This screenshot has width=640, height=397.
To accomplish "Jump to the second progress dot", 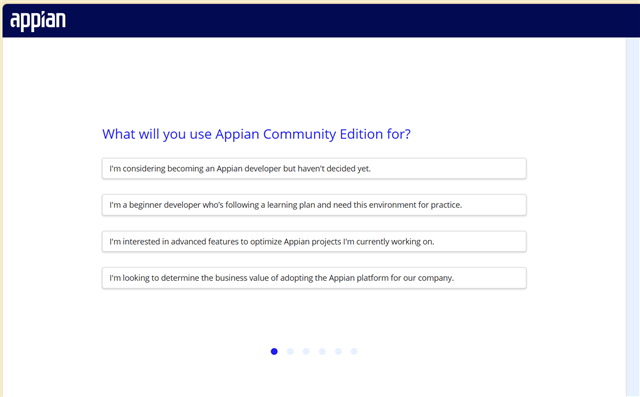I will pyautogui.click(x=290, y=351).
